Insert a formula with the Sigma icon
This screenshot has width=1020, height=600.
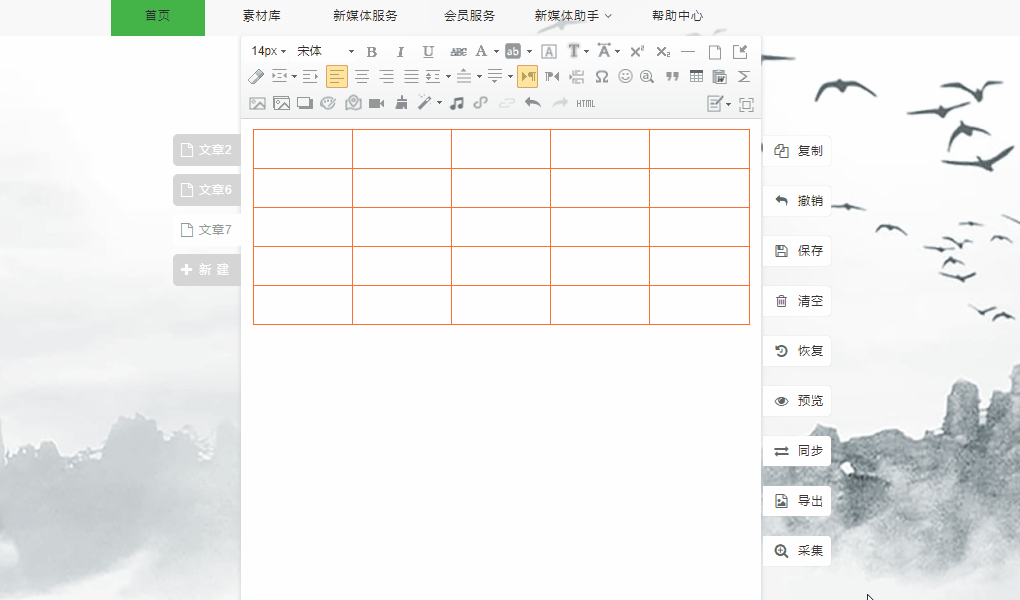(x=744, y=77)
